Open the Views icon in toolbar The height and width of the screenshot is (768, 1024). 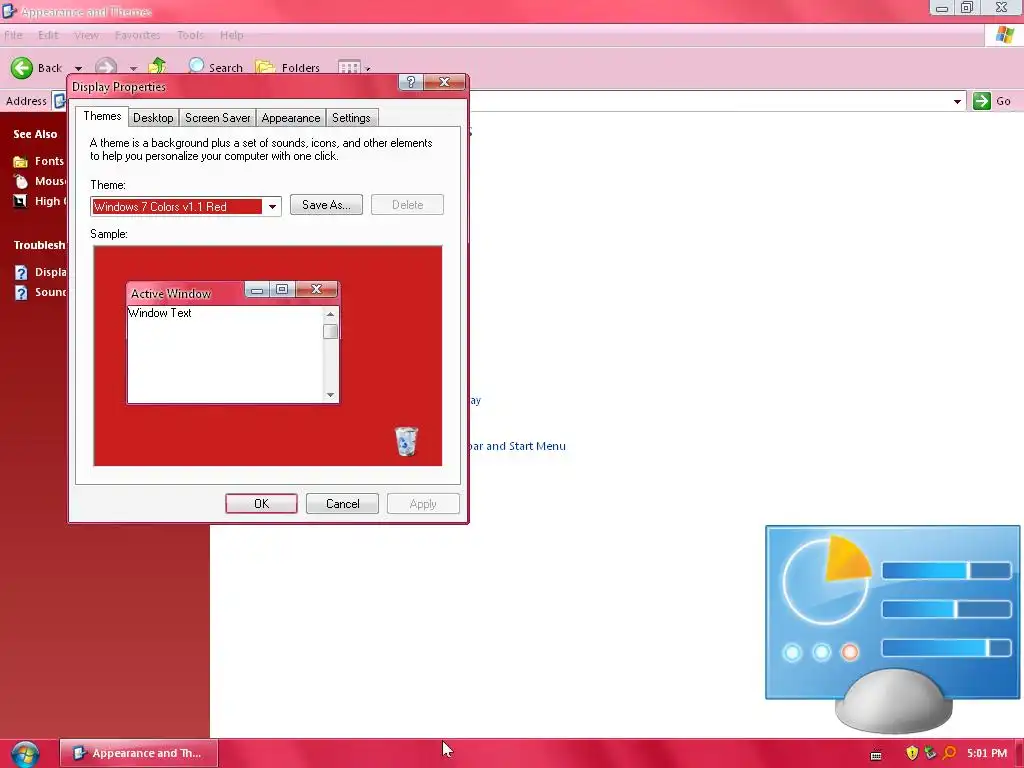click(x=349, y=67)
